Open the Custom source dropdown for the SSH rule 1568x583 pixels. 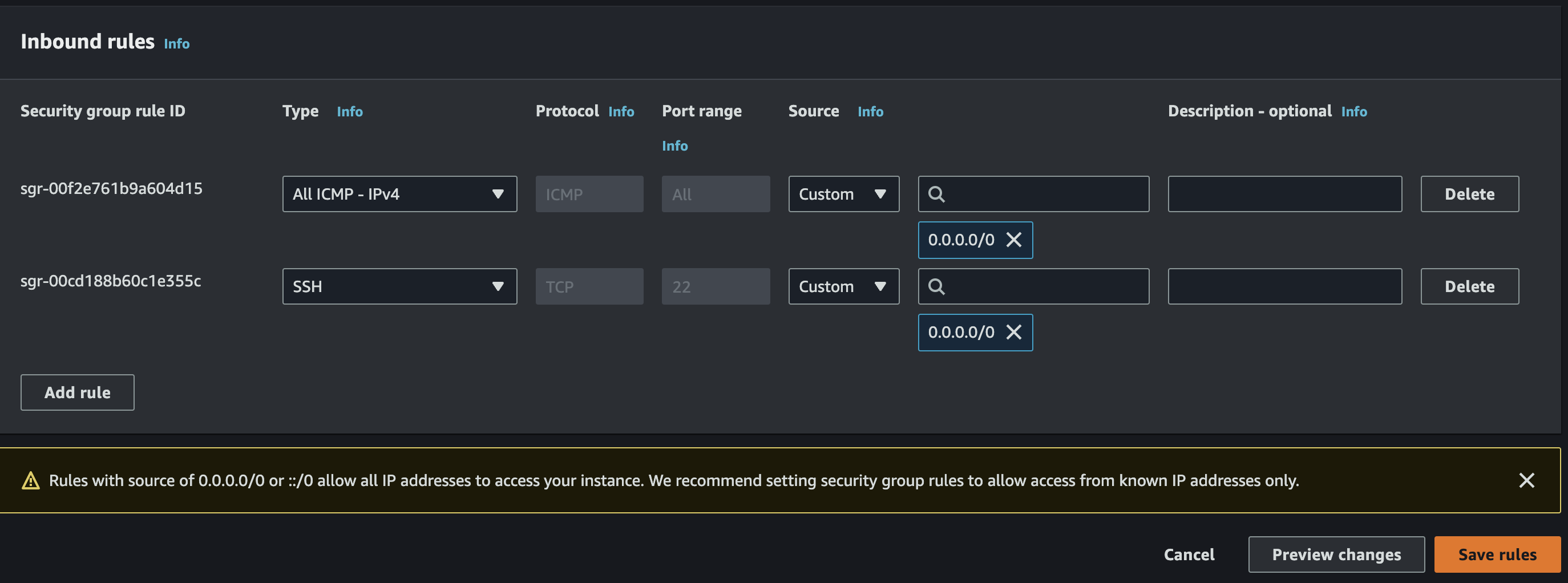[x=844, y=286]
